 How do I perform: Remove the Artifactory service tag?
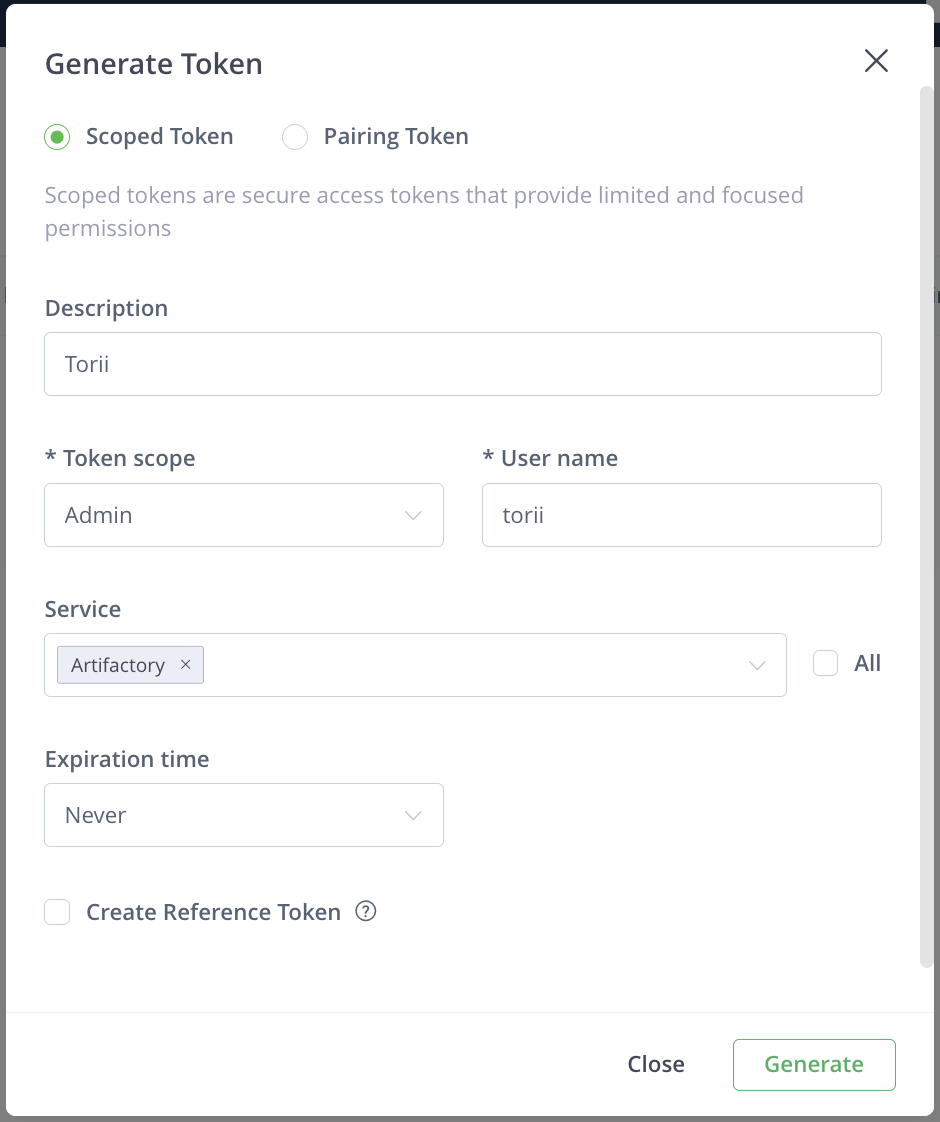[x=185, y=665]
